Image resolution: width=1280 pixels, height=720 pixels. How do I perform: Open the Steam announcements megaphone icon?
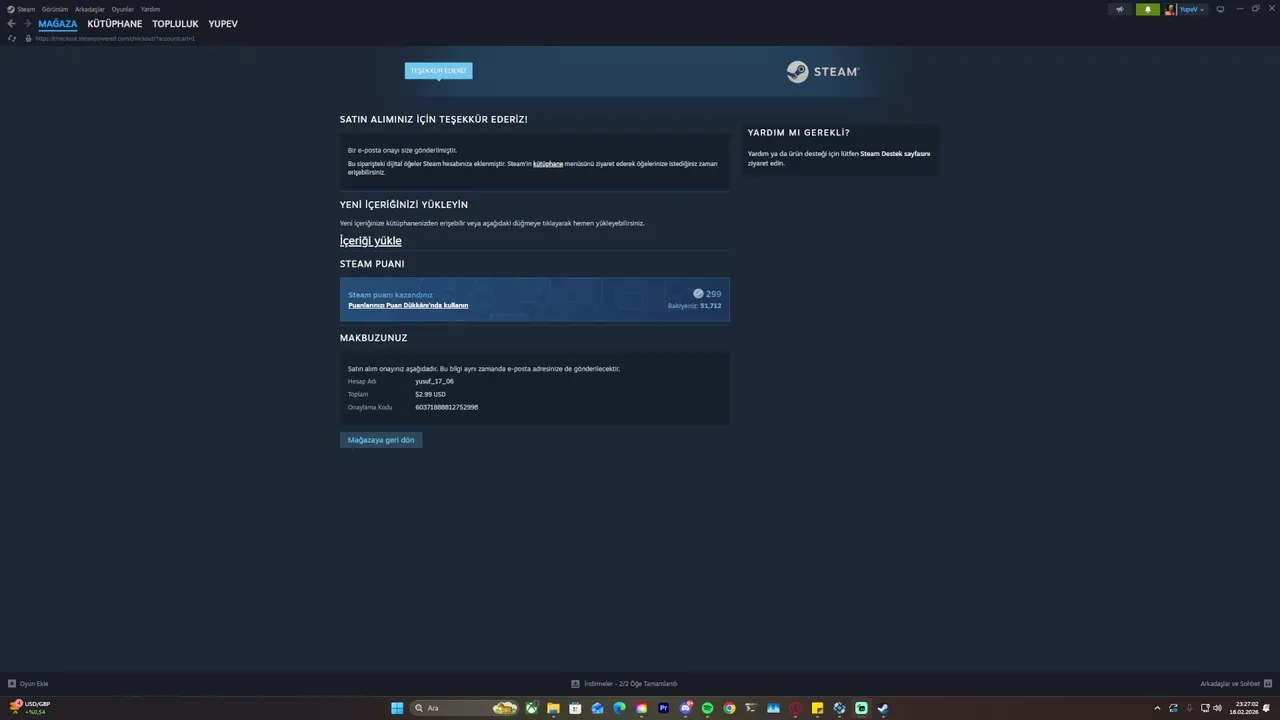click(x=1120, y=9)
